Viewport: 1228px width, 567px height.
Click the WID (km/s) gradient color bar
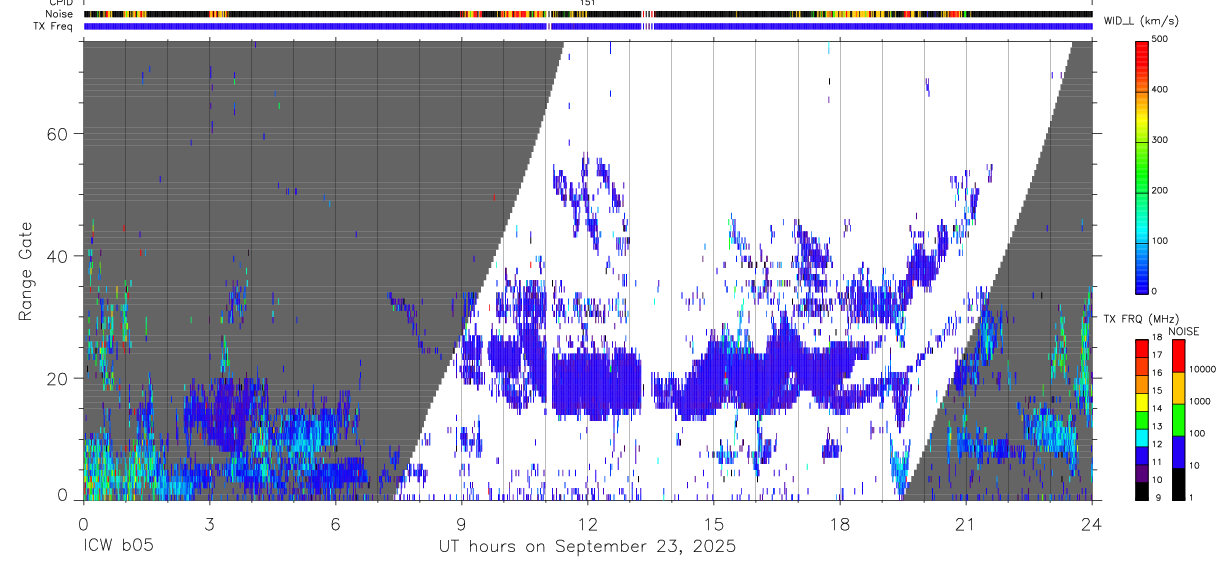point(1141,166)
